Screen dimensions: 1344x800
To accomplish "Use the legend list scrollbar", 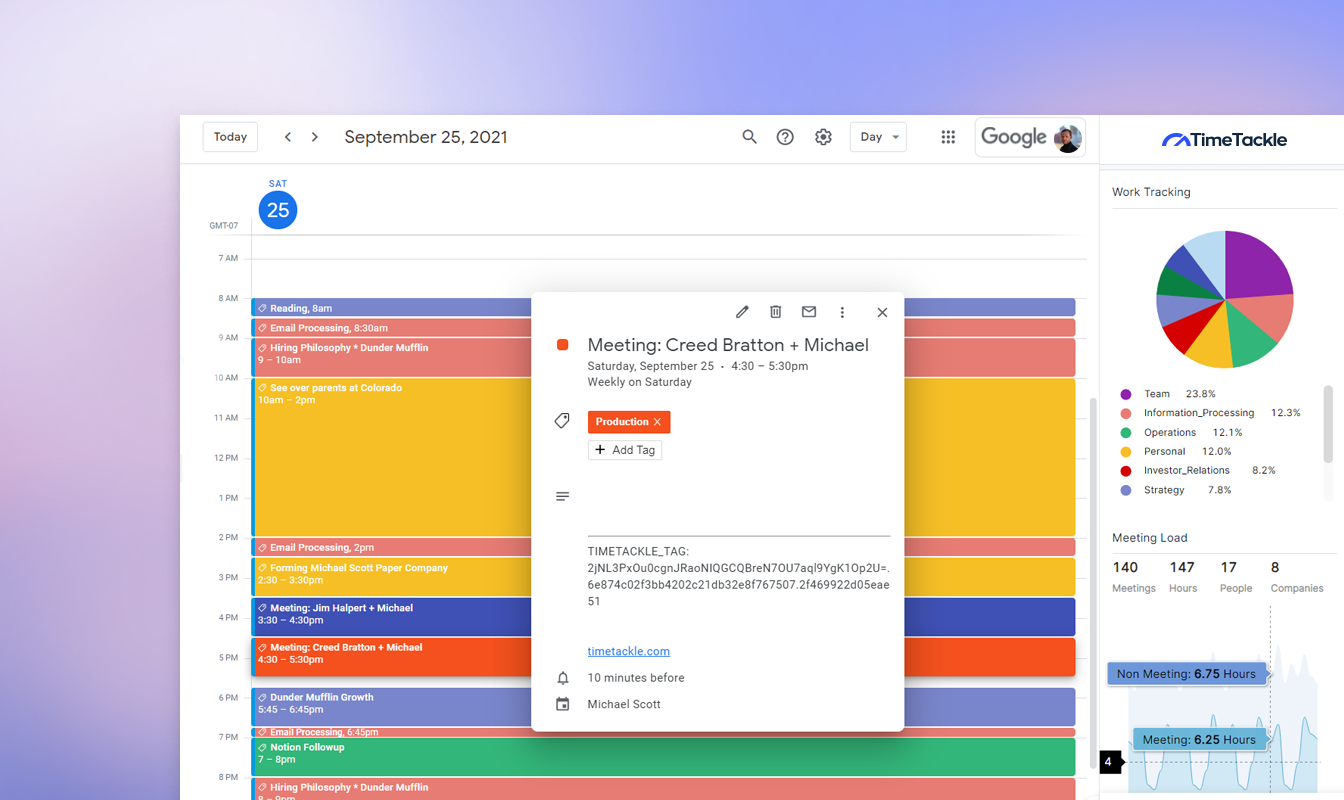I will coord(1328,424).
